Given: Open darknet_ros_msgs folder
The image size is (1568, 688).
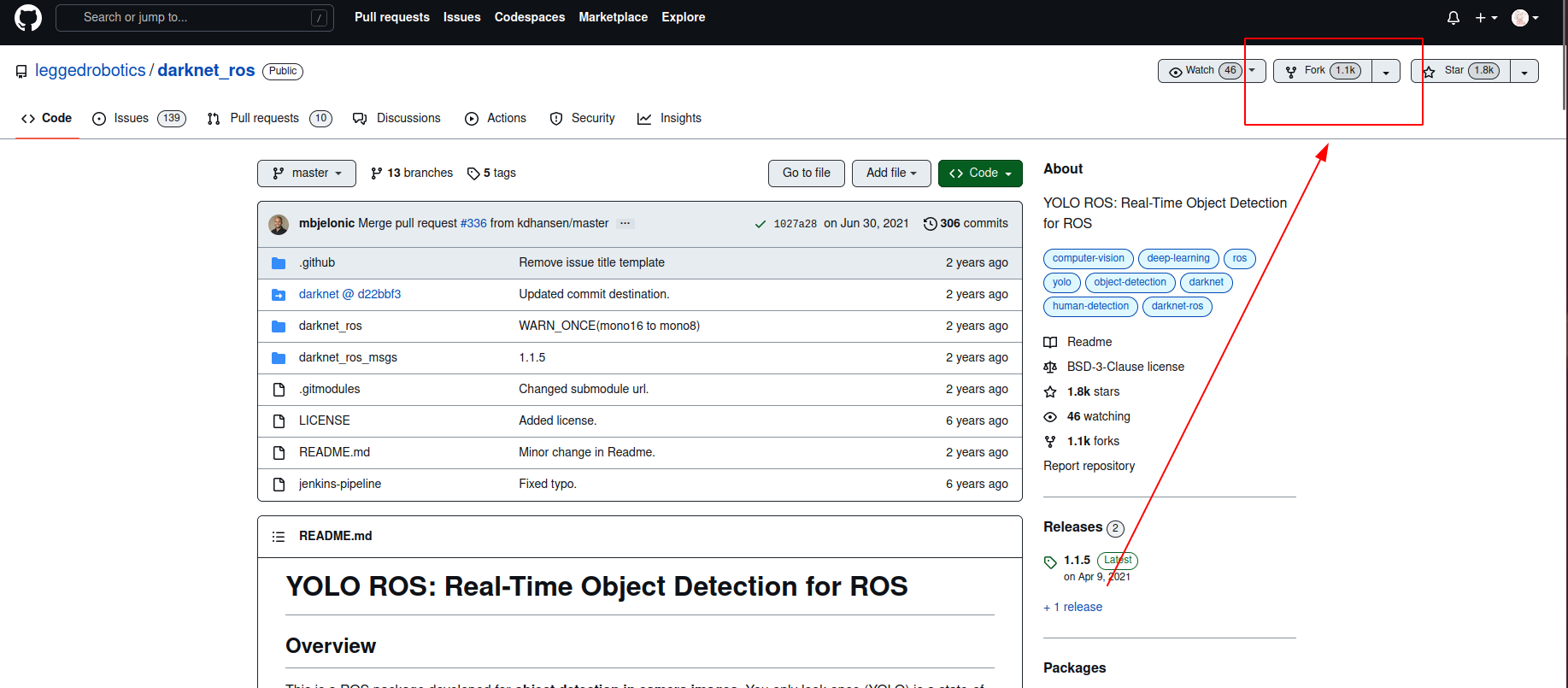Looking at the screenshot, I should coord(348,358).
